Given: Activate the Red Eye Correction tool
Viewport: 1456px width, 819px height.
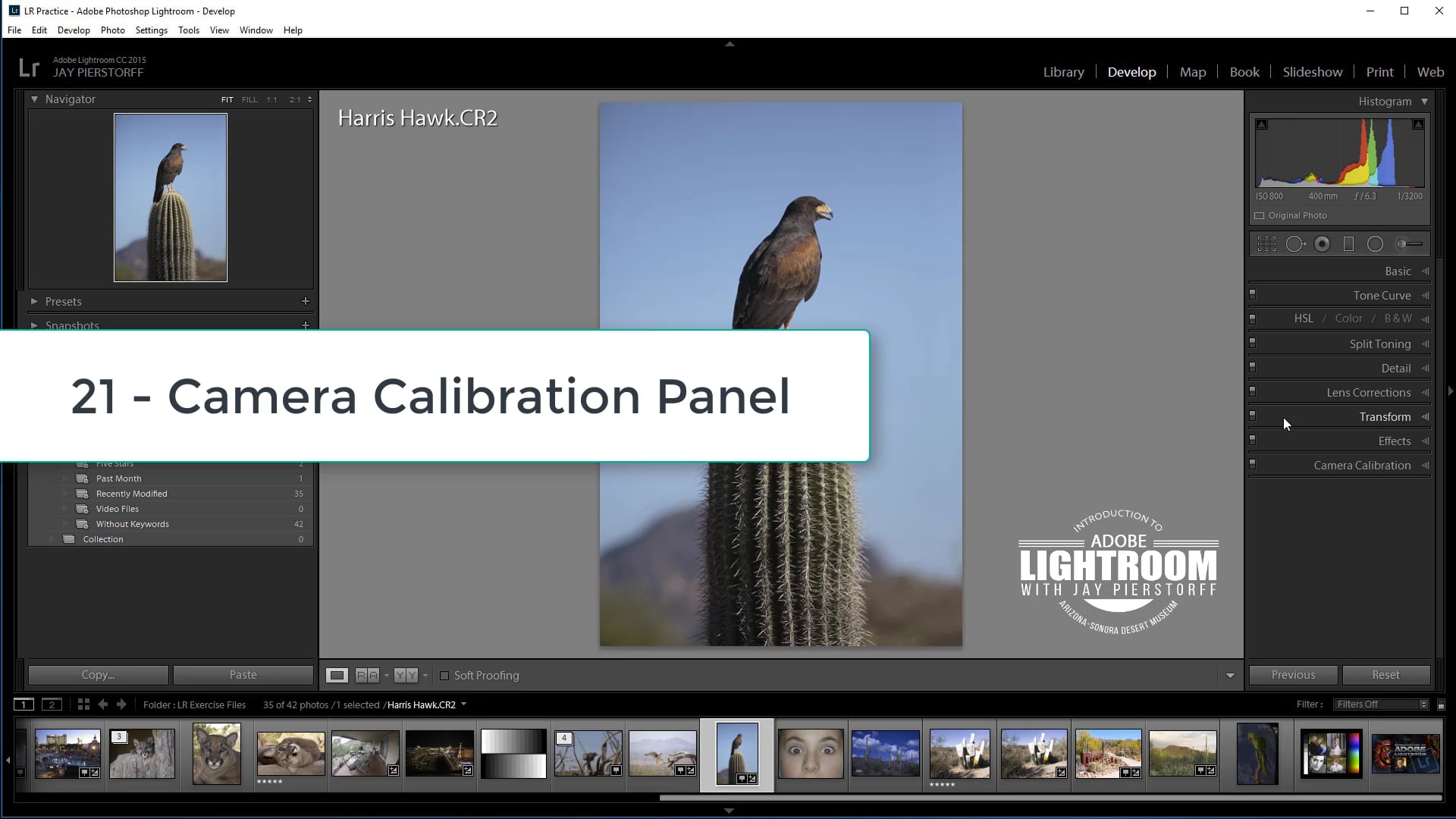Looking at the screenshot, I should pyautogui.click(x=1323, y=243).
